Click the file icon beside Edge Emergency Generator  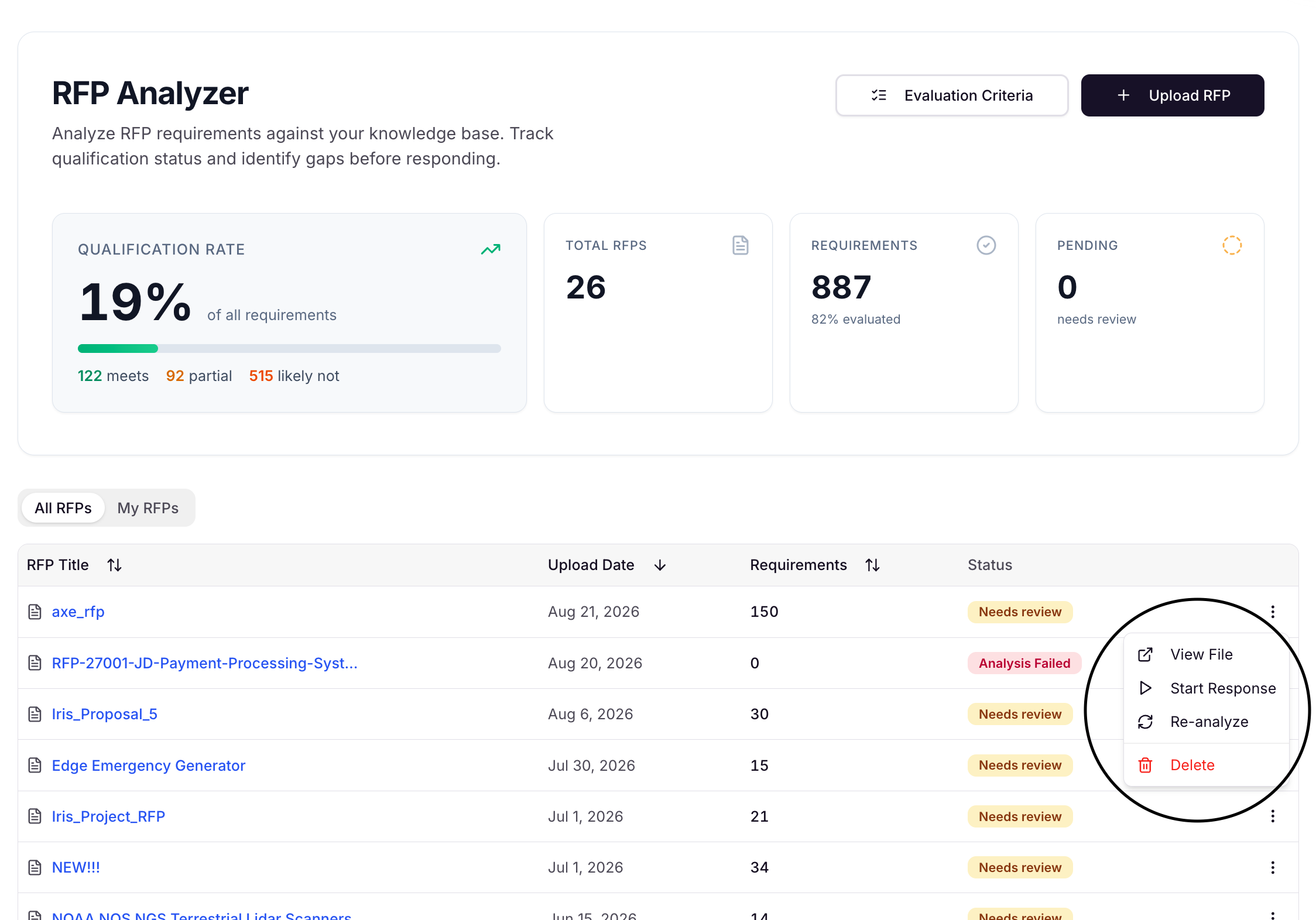coord(35,765)
